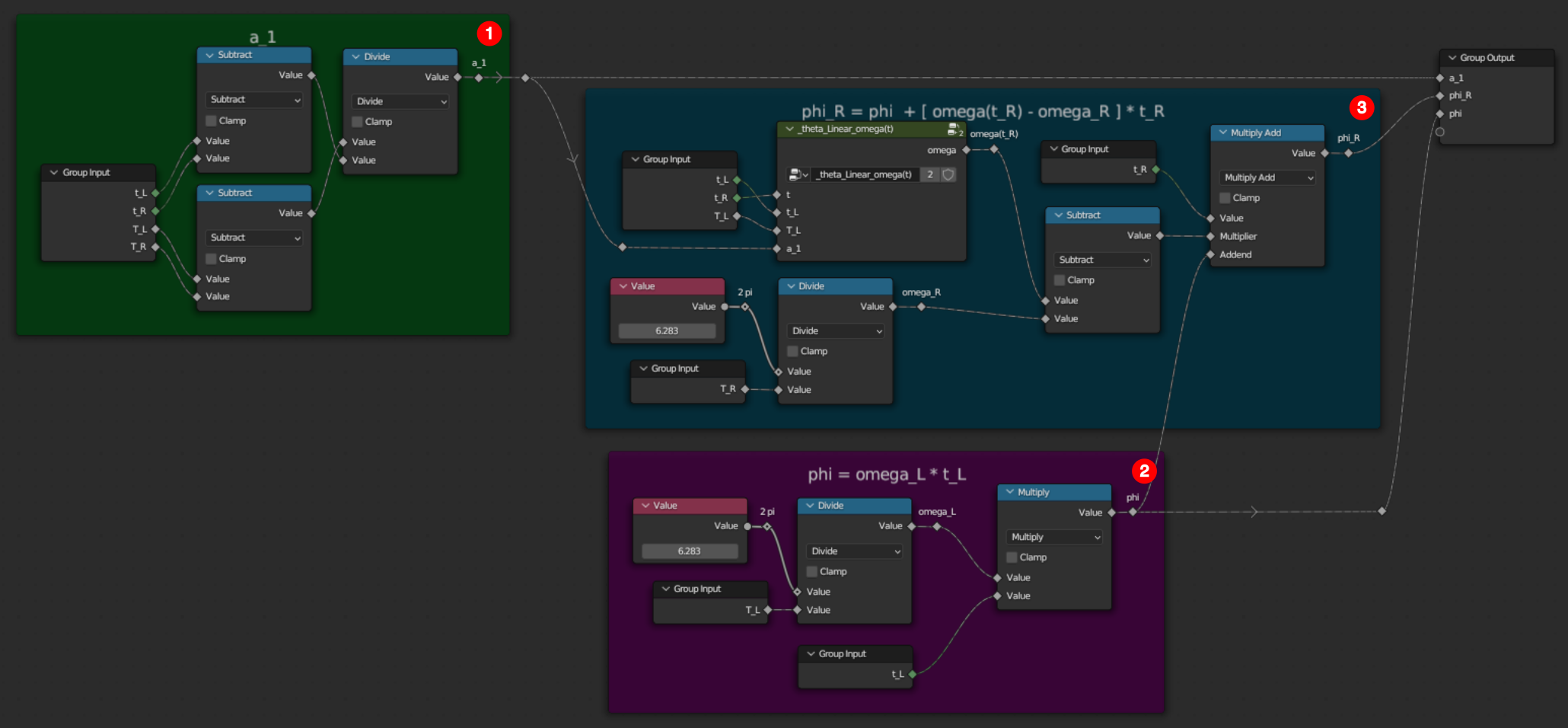Viewport: 1568px width, 728px height.
Task: Select the a_1 reroute node after the Divide output
Action: (x=479, y=78)
